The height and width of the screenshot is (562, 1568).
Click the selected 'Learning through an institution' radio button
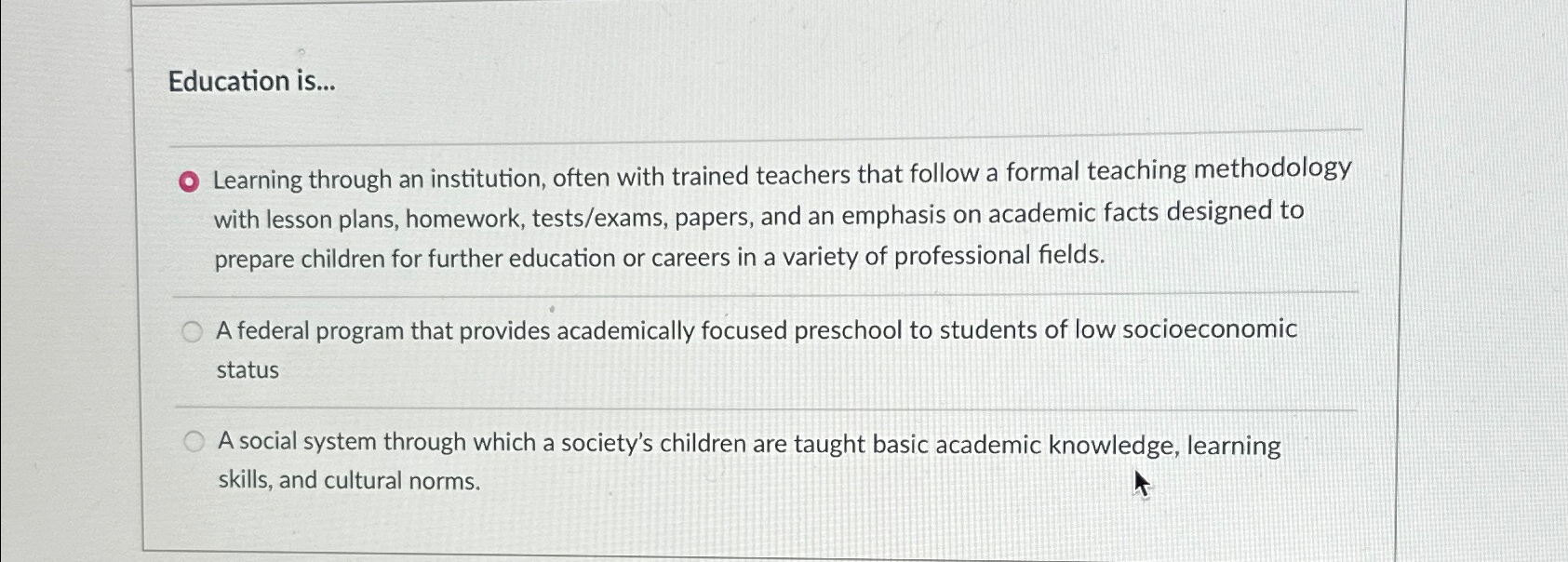[x=190, y=179]
